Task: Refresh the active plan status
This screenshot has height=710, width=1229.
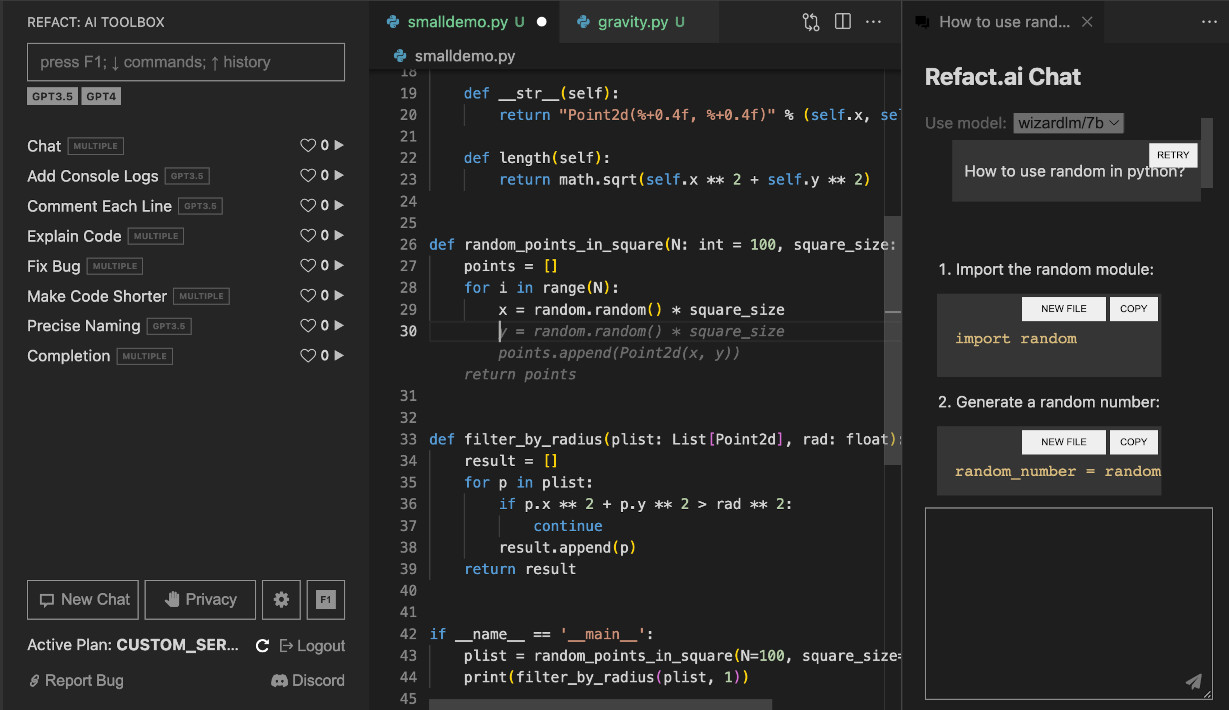Action: (x=262, y=646)
